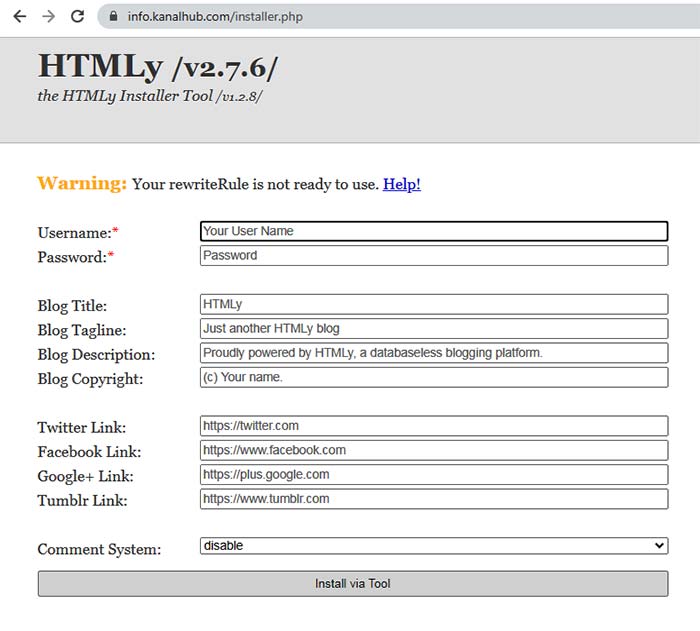The image size is (700, 631).
Task: Click the orange Warning: text
Action: pyautogui.click(x=82, y=184)
